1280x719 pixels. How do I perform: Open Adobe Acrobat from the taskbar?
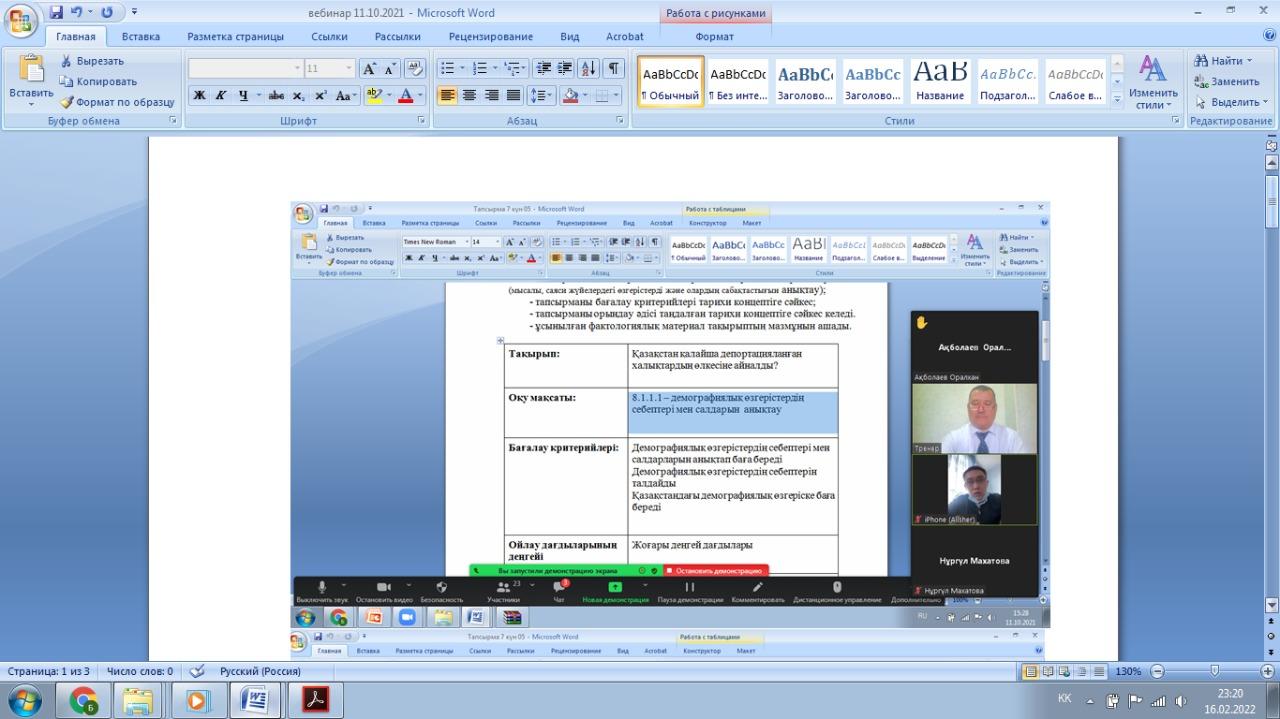click(315, 699)
